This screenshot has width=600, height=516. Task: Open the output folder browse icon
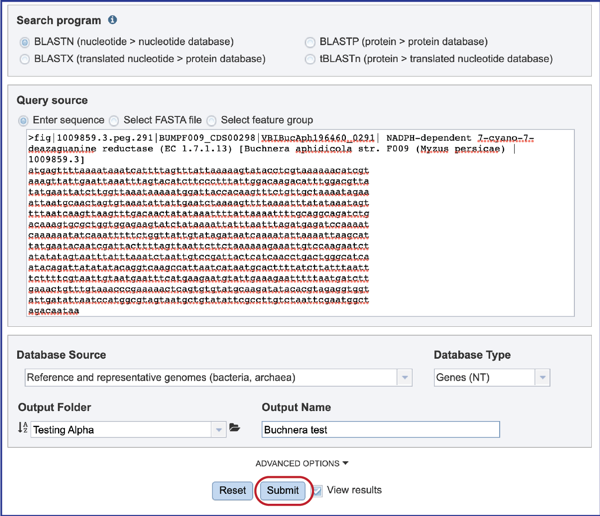[x=234, y=428]
